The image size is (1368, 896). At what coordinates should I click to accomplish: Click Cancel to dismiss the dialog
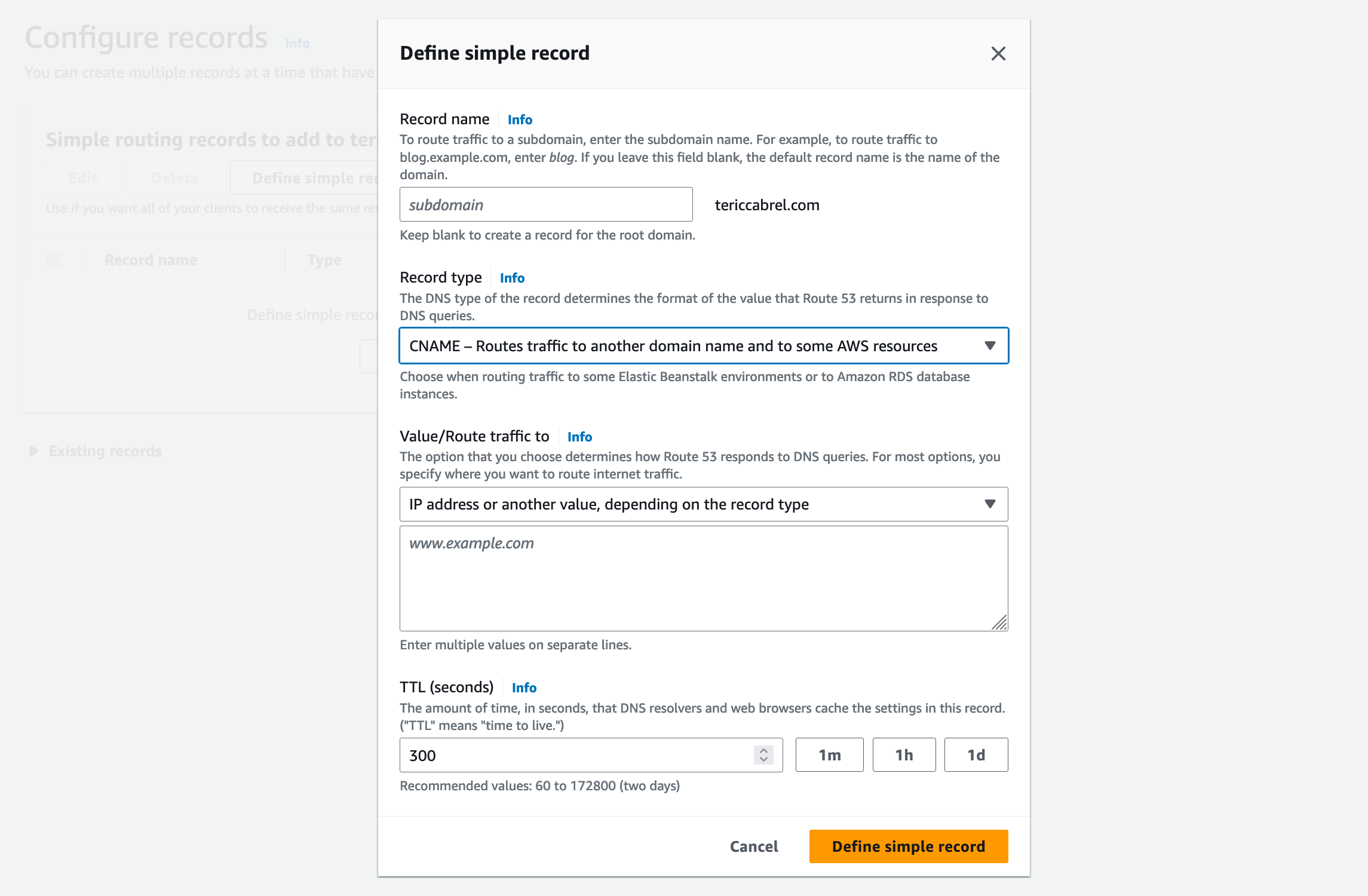753,846
